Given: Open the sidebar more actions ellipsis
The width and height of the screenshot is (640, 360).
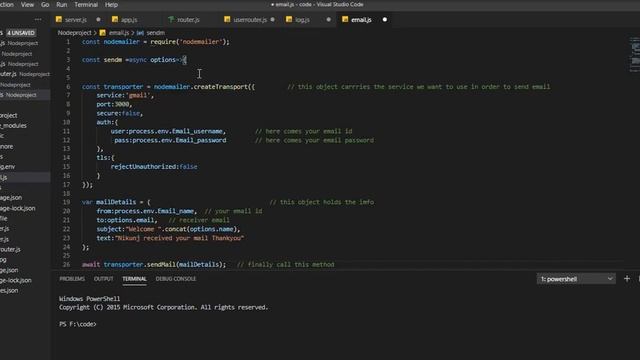Looking at the screenshot, I should tap(38, 20).
